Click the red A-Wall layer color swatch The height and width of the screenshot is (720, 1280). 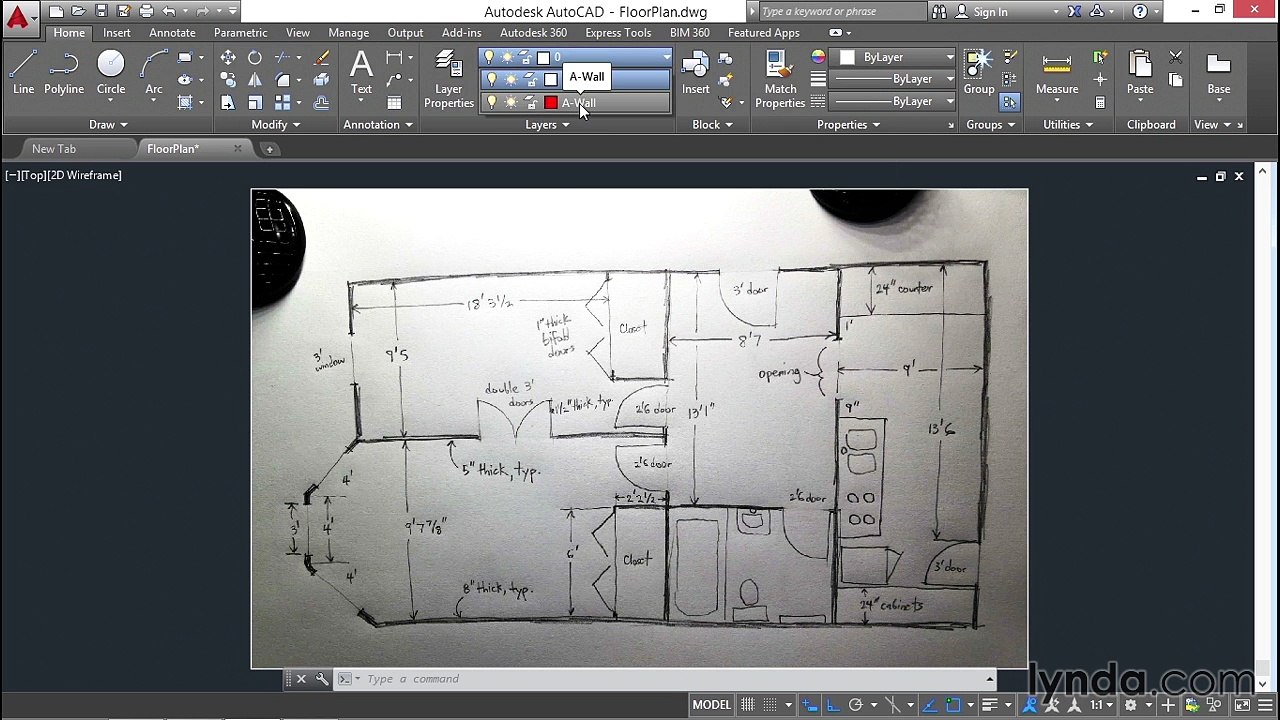(x=551, y=102)
